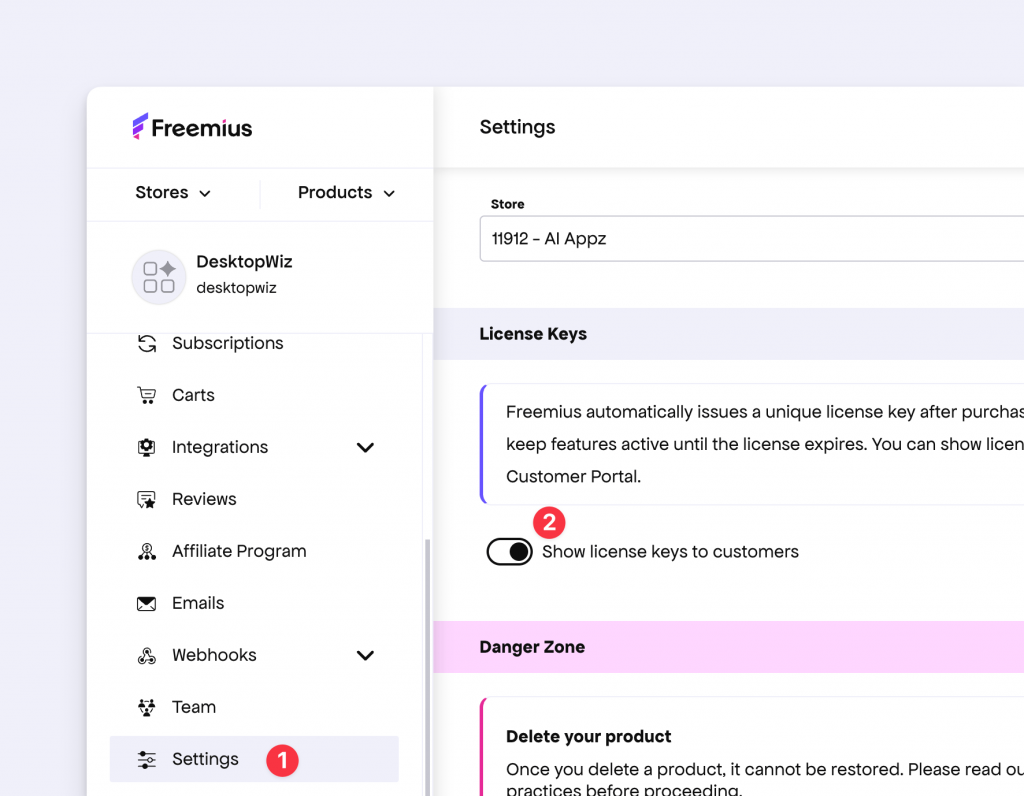Click the sidebar vertical scrollbar
Image resolution: width=1024 pixels, height=796 pixels.
pyautogui.click(x=428, y=666)
